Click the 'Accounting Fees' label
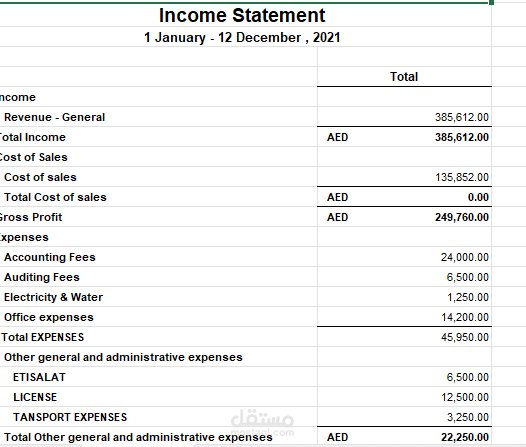This screenshot has width=526, height=447. pos(50,257)
